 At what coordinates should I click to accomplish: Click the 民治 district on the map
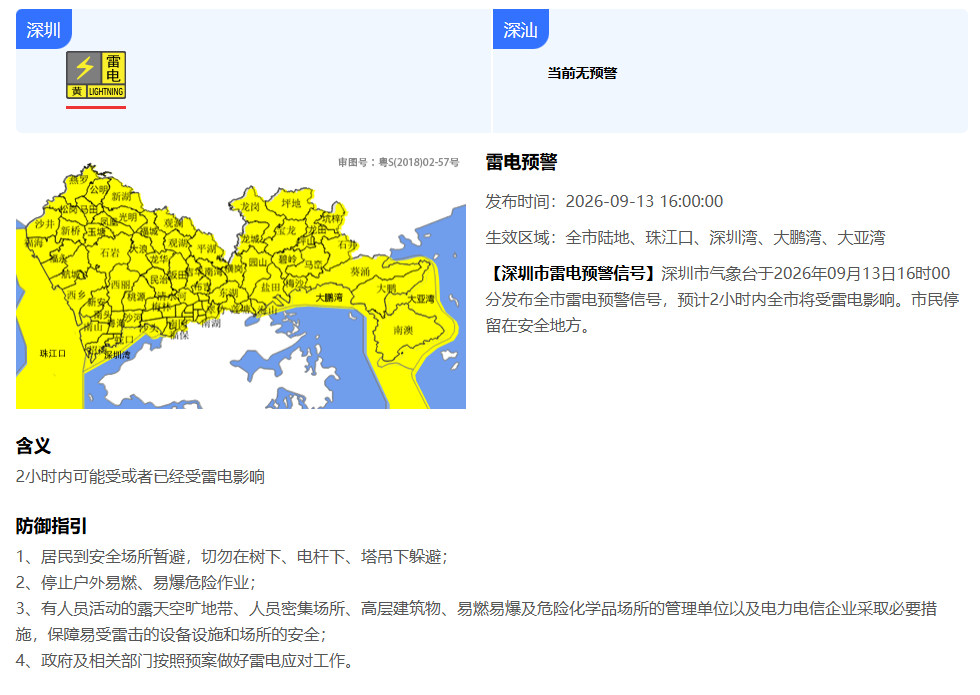pos(159,279)
